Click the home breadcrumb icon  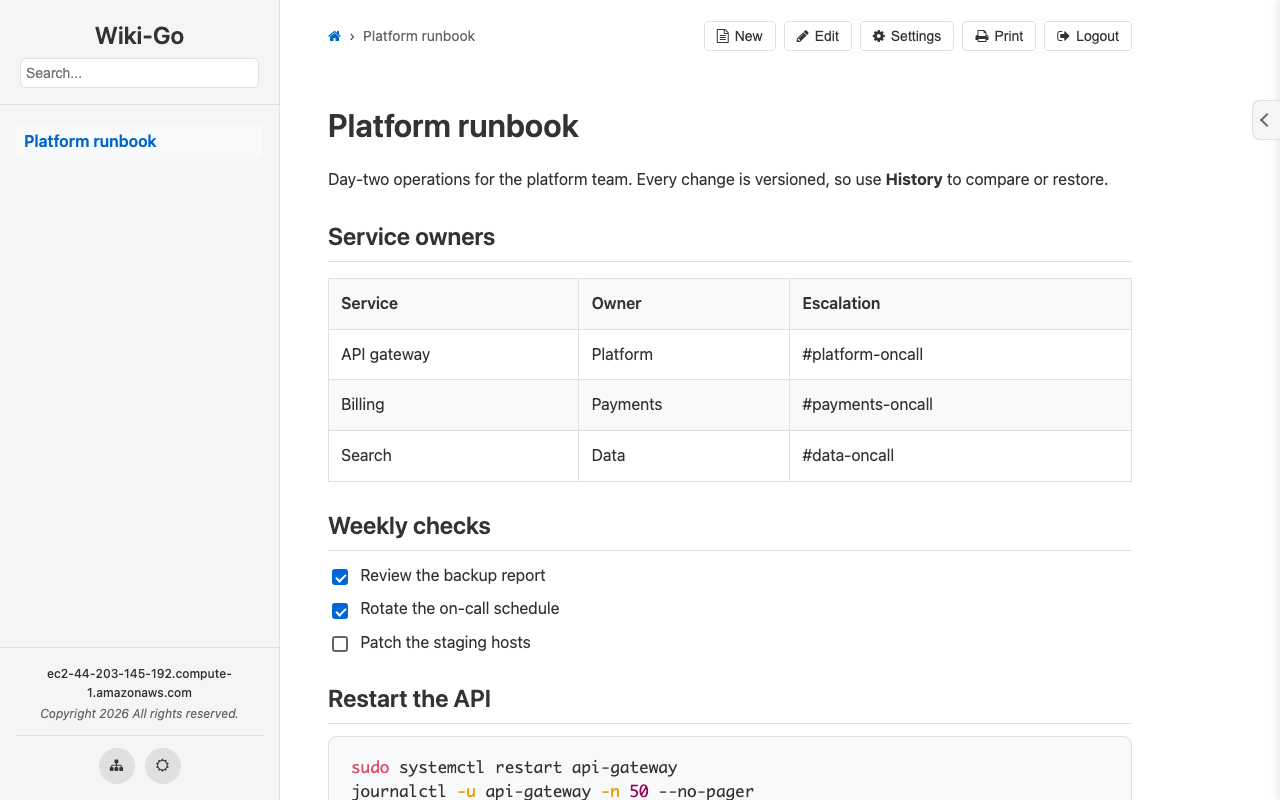[x=334, y=36]
